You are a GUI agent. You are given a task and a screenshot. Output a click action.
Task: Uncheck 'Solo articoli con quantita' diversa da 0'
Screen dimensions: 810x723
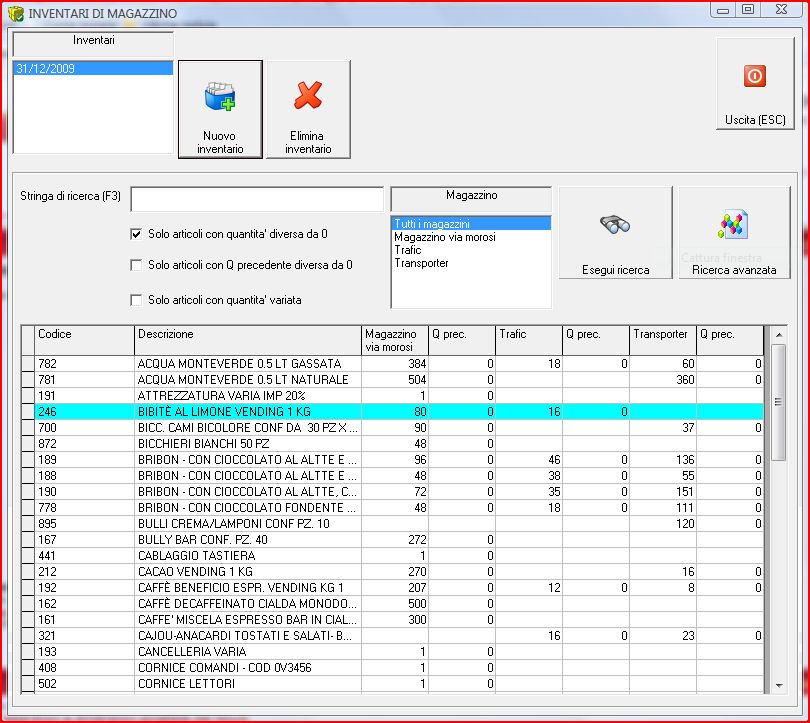(137, 234)
